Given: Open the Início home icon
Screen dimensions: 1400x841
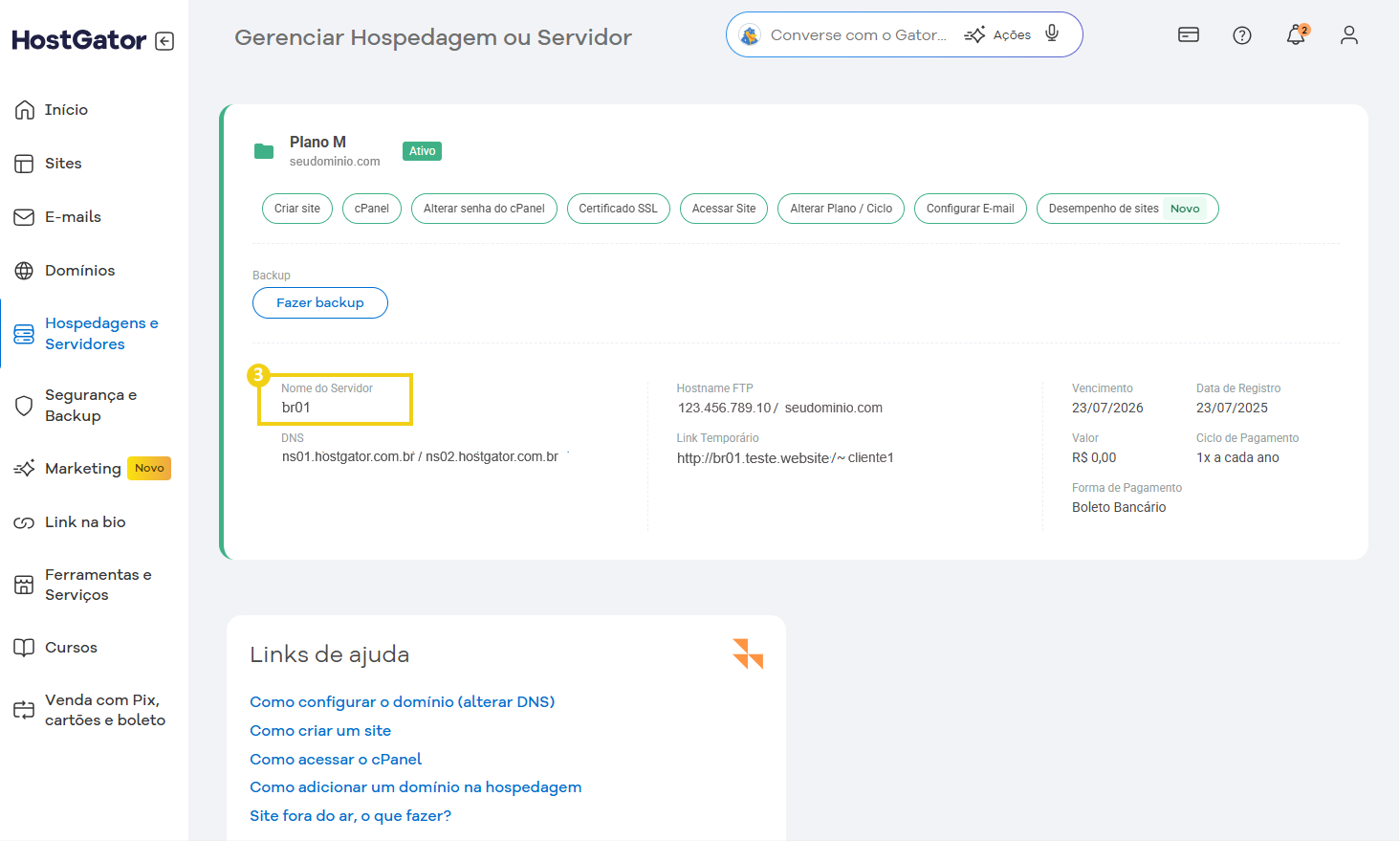Looking at the screenshot, I should [24, 109].
